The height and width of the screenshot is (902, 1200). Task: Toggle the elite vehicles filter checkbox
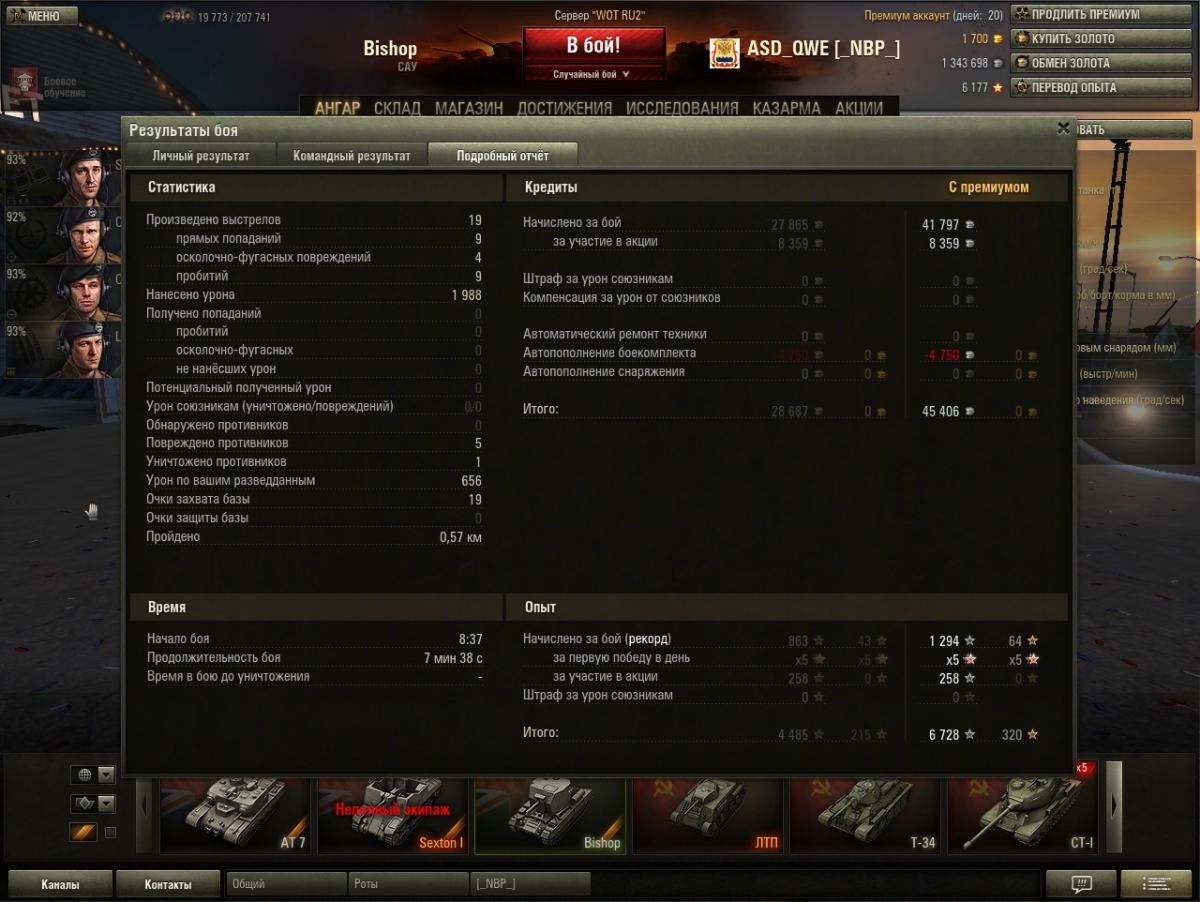[x=111, y=832]
